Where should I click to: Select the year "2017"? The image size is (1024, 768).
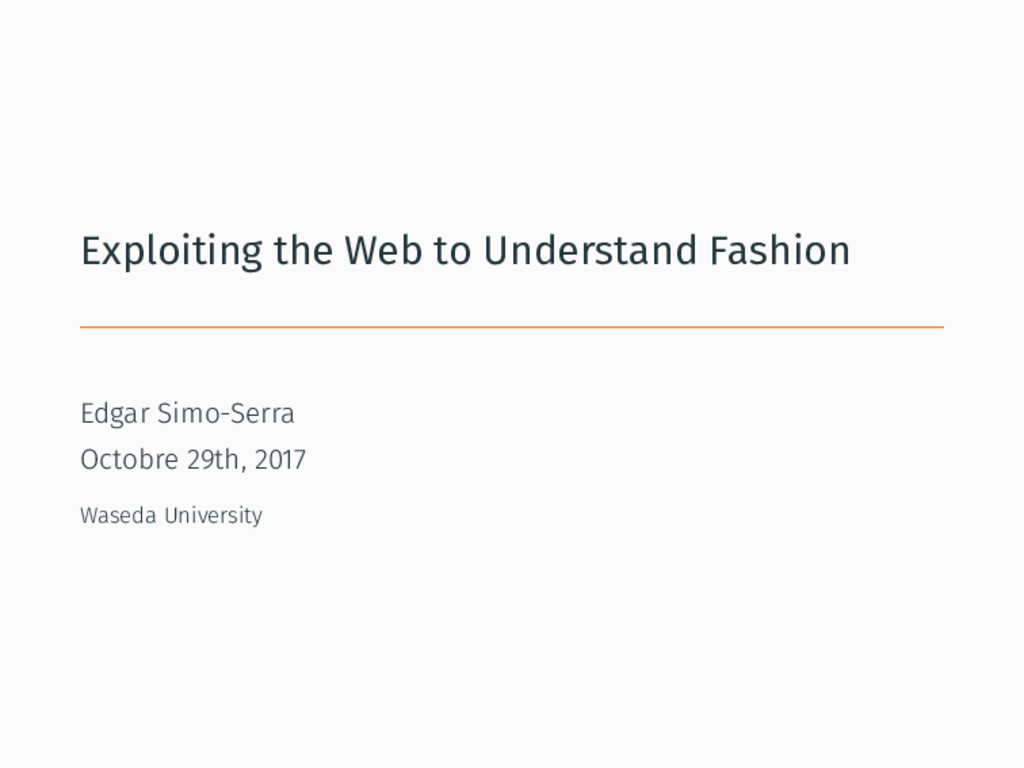coord(280,460)
